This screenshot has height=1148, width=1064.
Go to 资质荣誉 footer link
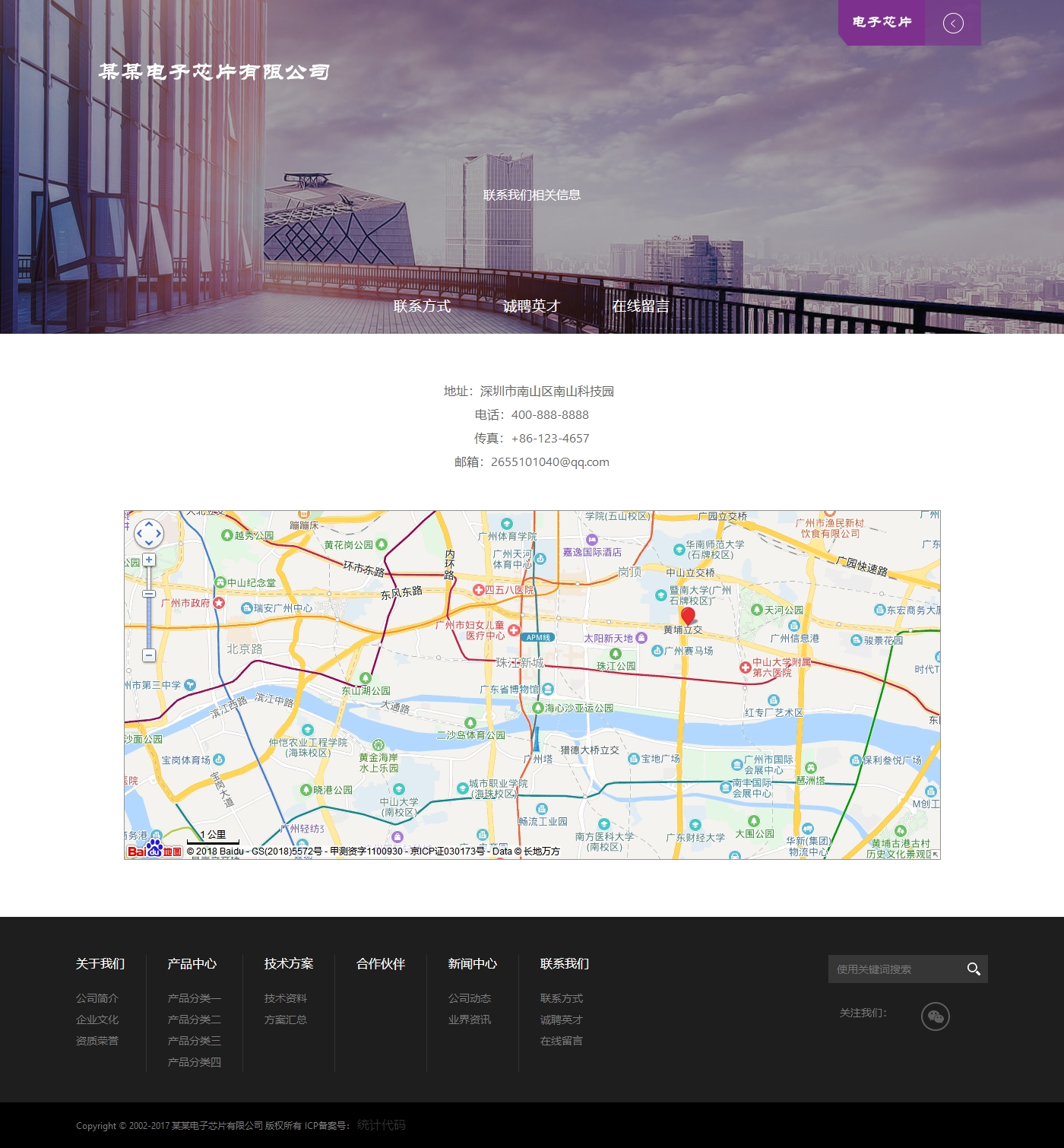click(x=97, y=1041)
